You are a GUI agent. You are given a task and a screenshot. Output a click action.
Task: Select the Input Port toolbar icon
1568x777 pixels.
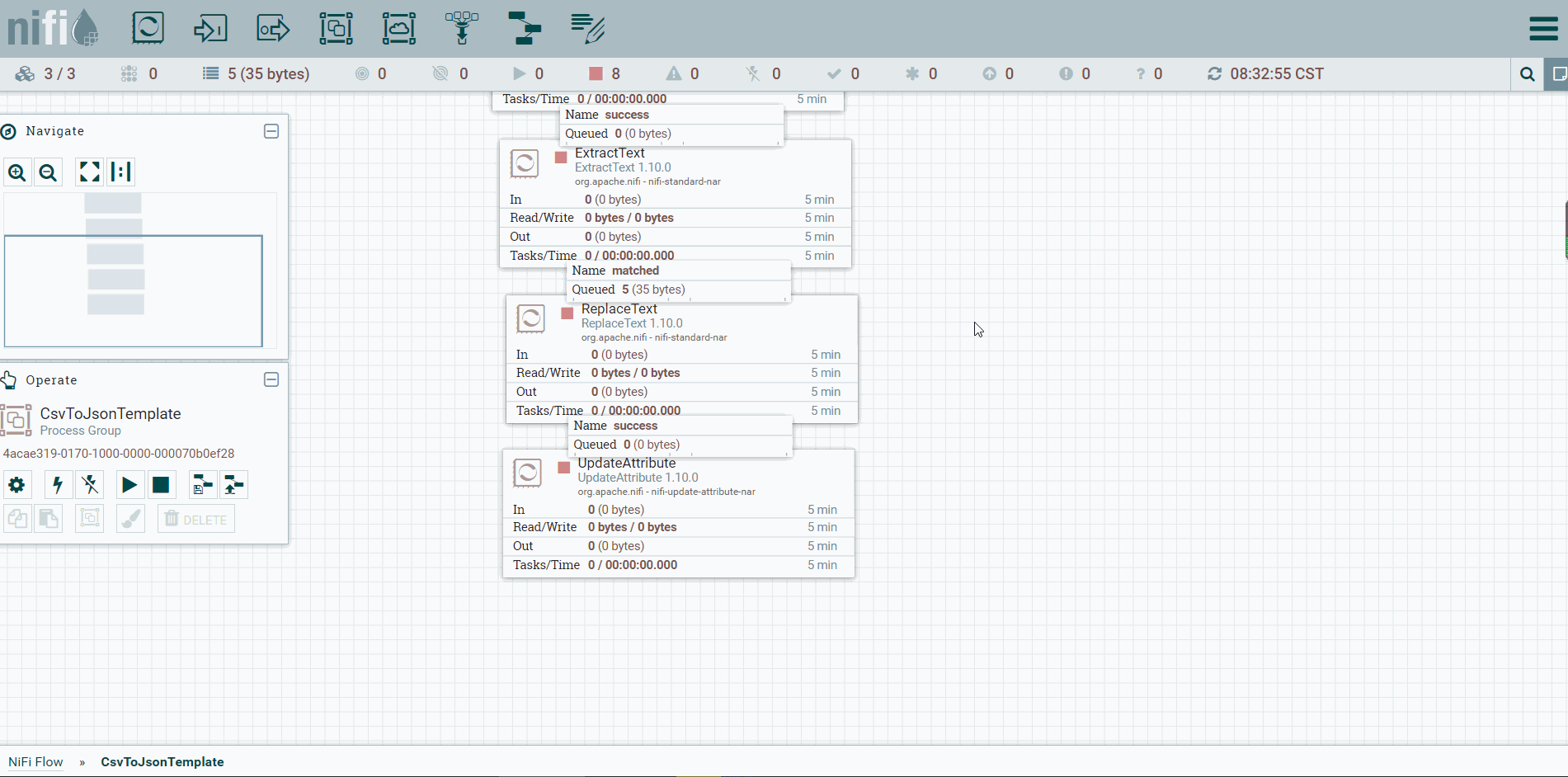coord(210,28)
